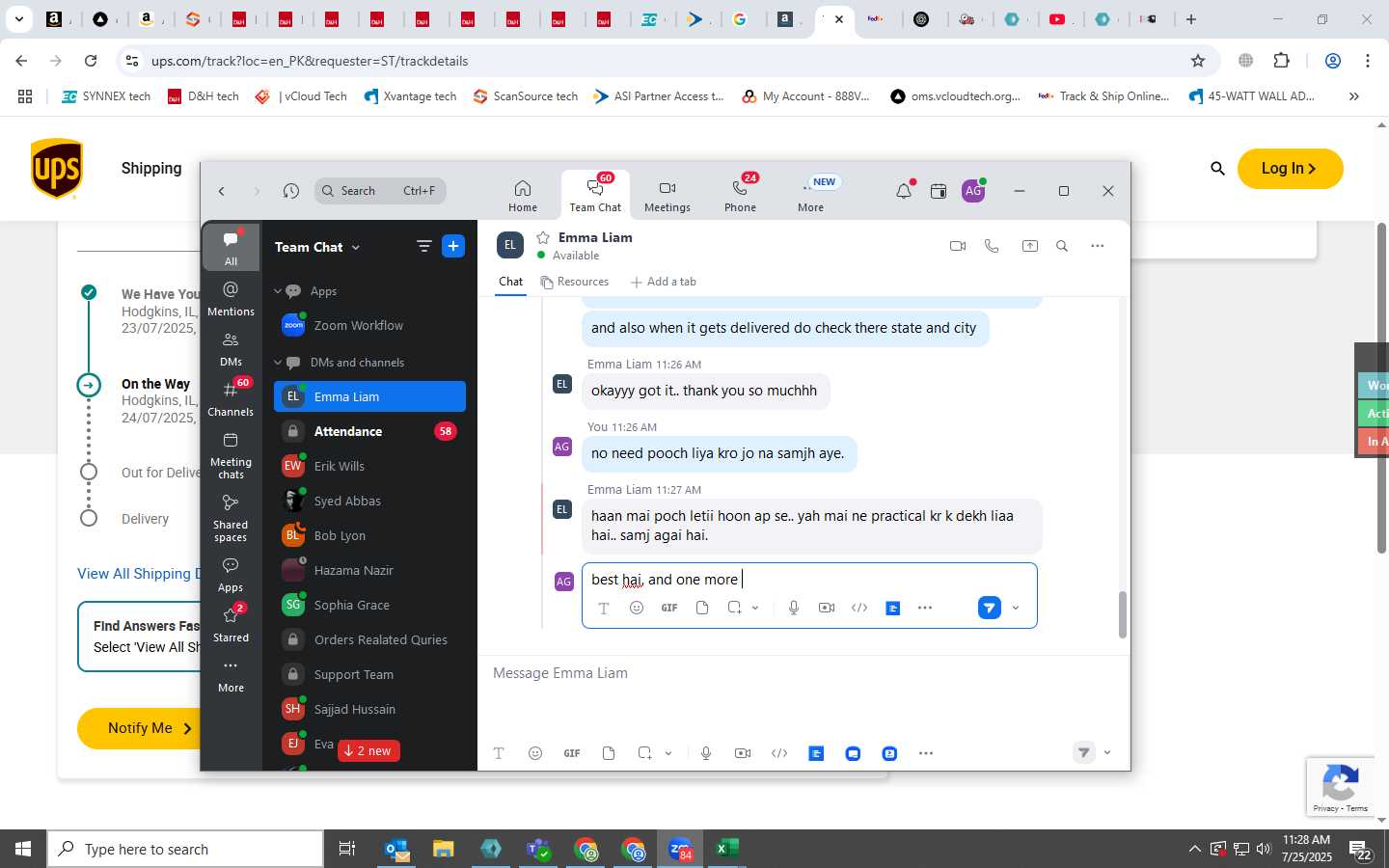1389x868 pixels.
Task: Click the blue new chat plus button
Action: tap(453, 246)
